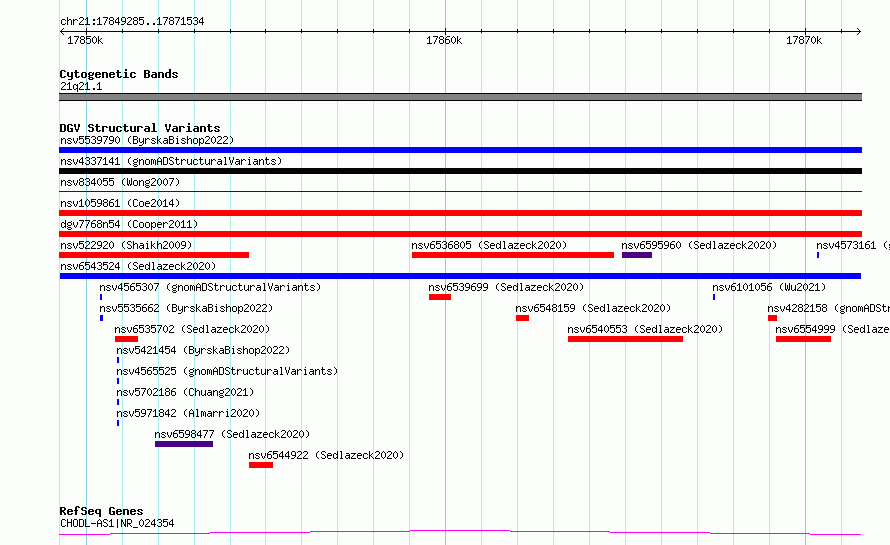Click the right arrow of the ruler
Screen dimensions: 890x545
[858, 31]
